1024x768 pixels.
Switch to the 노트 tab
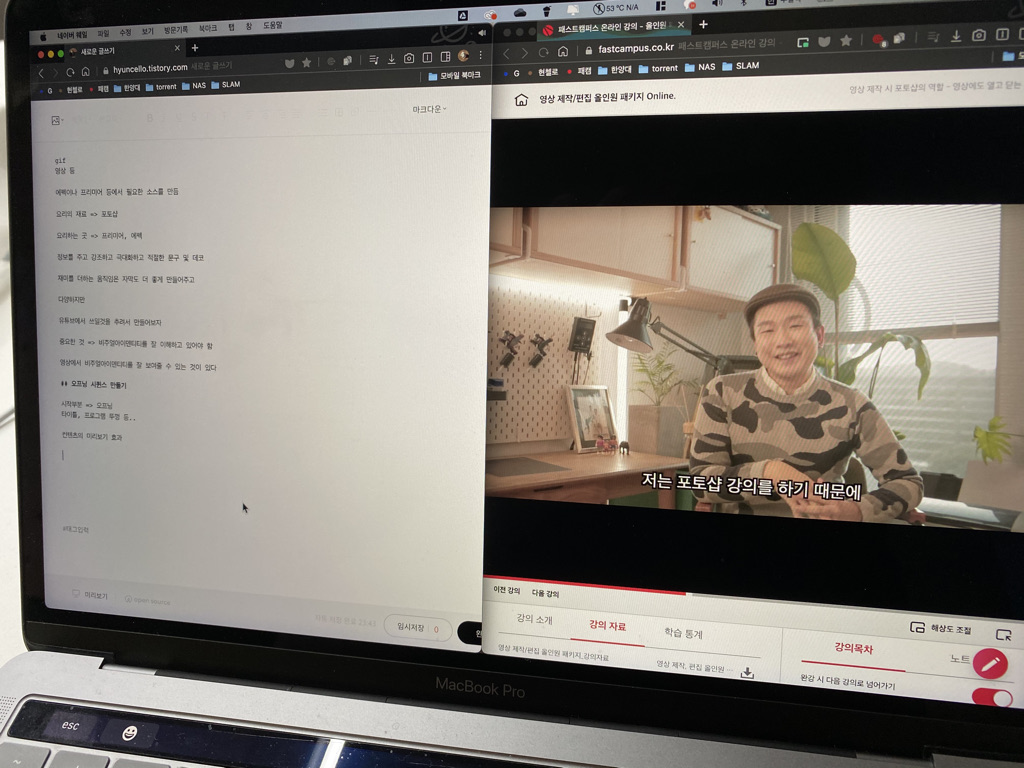point(960,658)
